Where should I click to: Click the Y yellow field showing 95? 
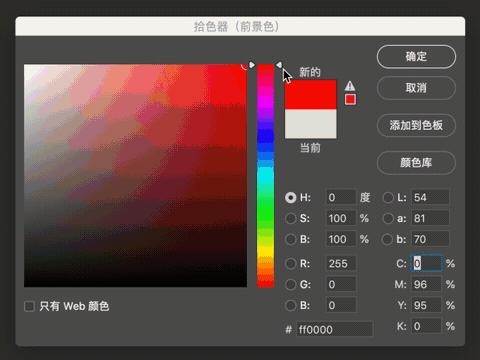(427, 305)
